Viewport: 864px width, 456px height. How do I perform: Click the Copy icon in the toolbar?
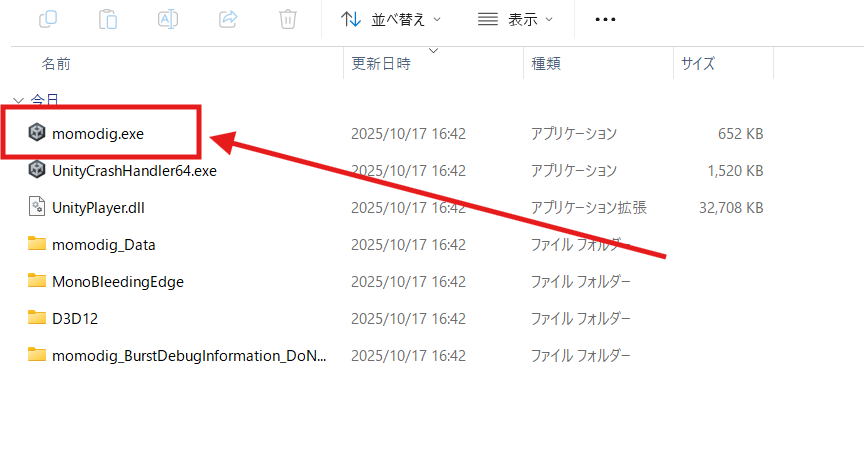[48, 18]
